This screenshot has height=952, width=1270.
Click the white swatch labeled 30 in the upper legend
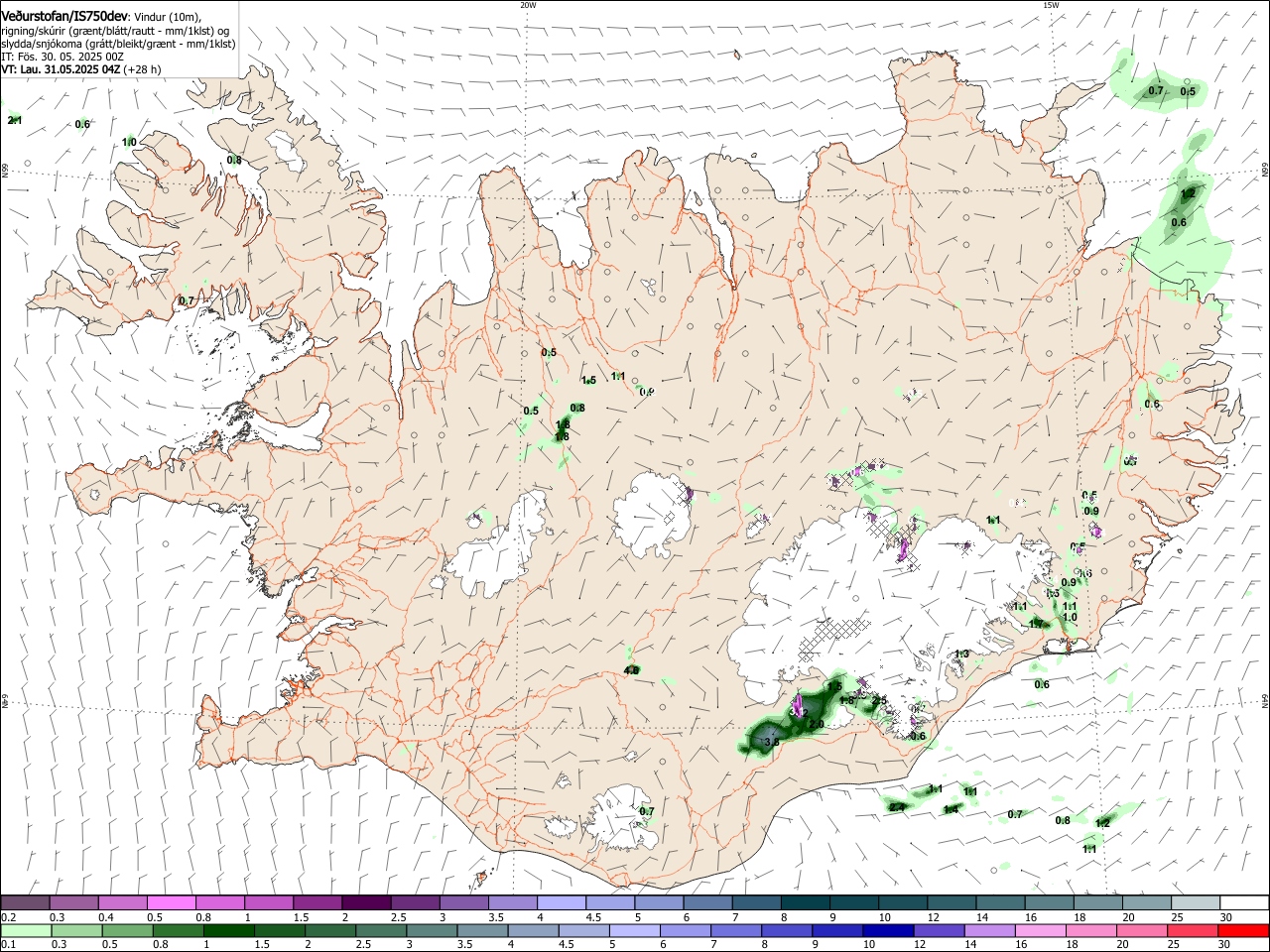tap(1244, 902)
